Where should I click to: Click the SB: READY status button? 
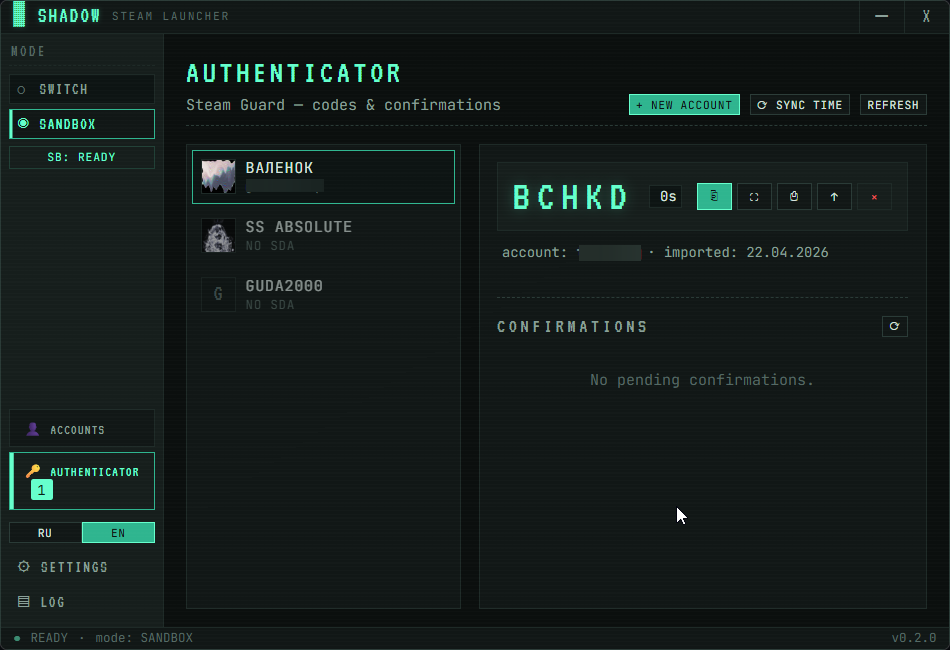coord(82,158)
